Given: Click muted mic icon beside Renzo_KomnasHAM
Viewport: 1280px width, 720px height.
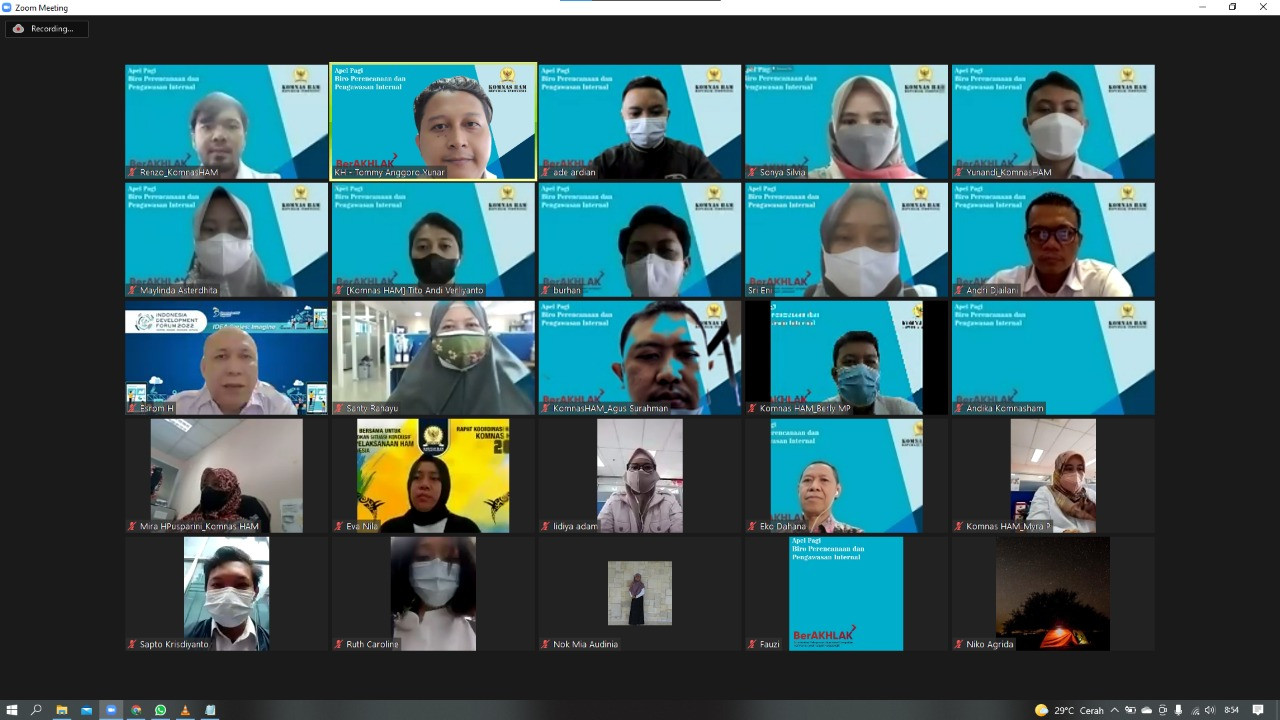Looking at the screenshot, I should (132, 172).
